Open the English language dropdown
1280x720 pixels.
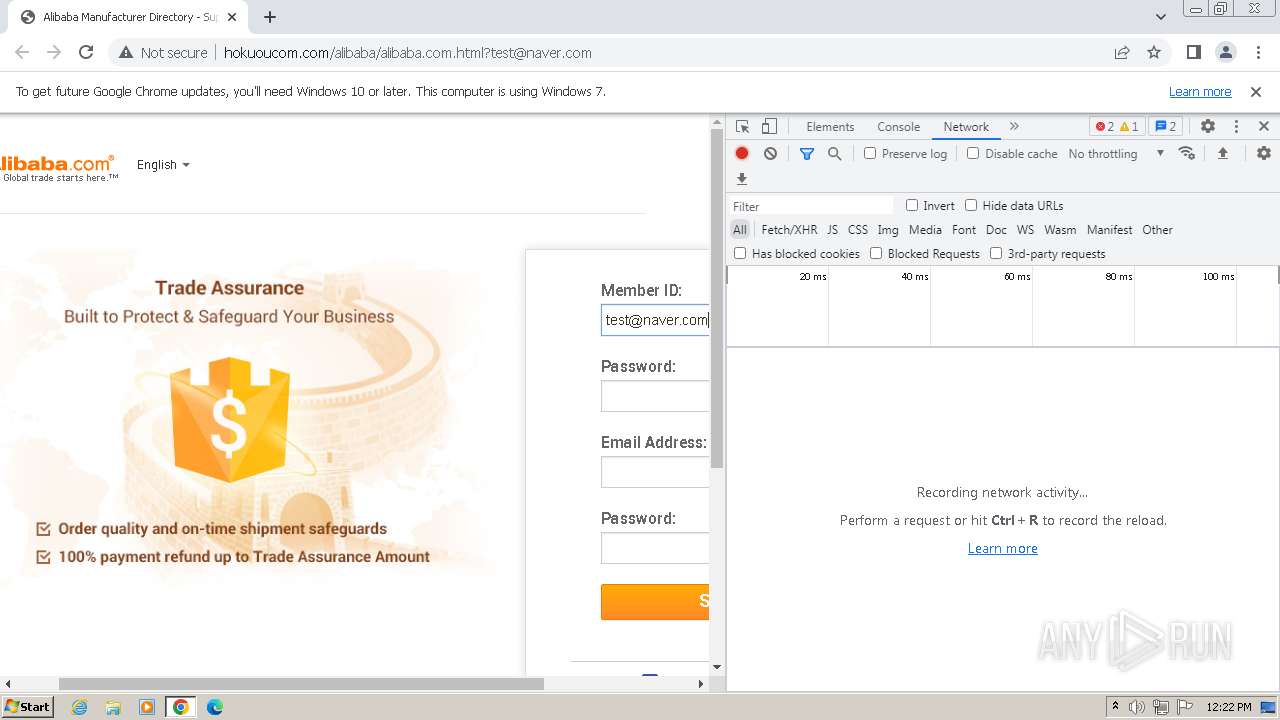[x=163, y=165]
